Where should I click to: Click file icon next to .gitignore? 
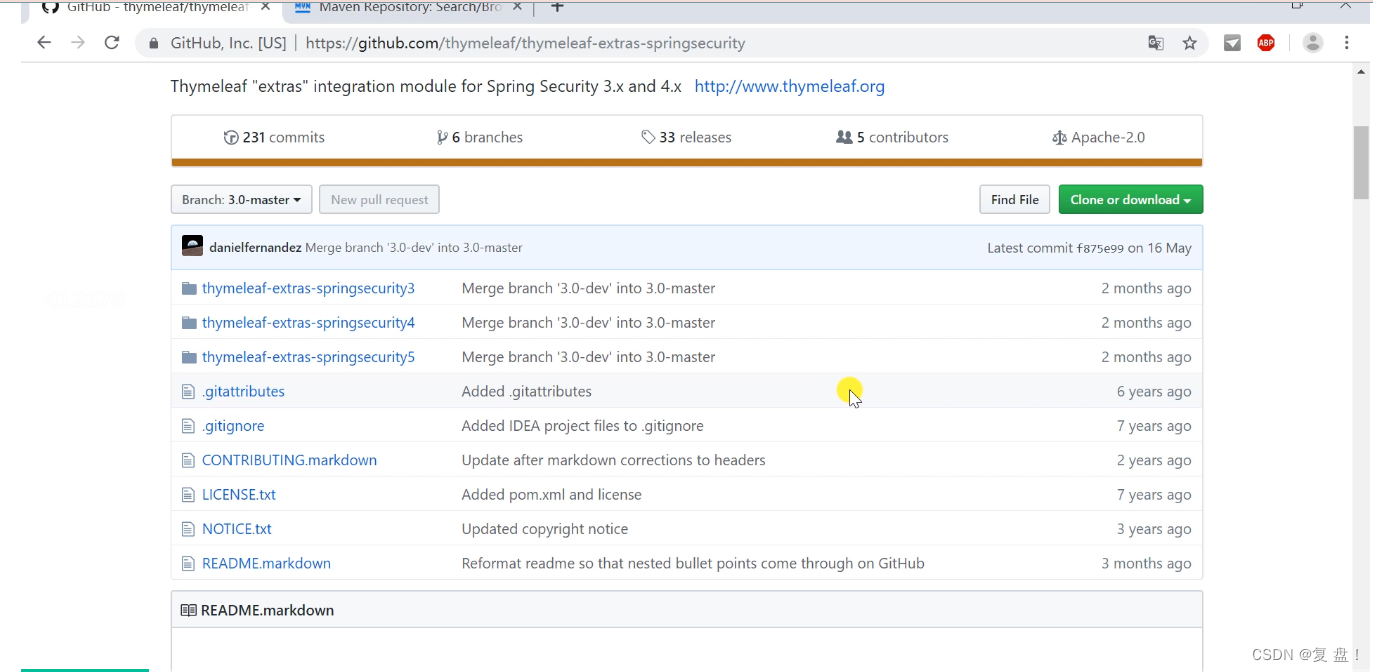pyautogui.click(x=188, y=426)
